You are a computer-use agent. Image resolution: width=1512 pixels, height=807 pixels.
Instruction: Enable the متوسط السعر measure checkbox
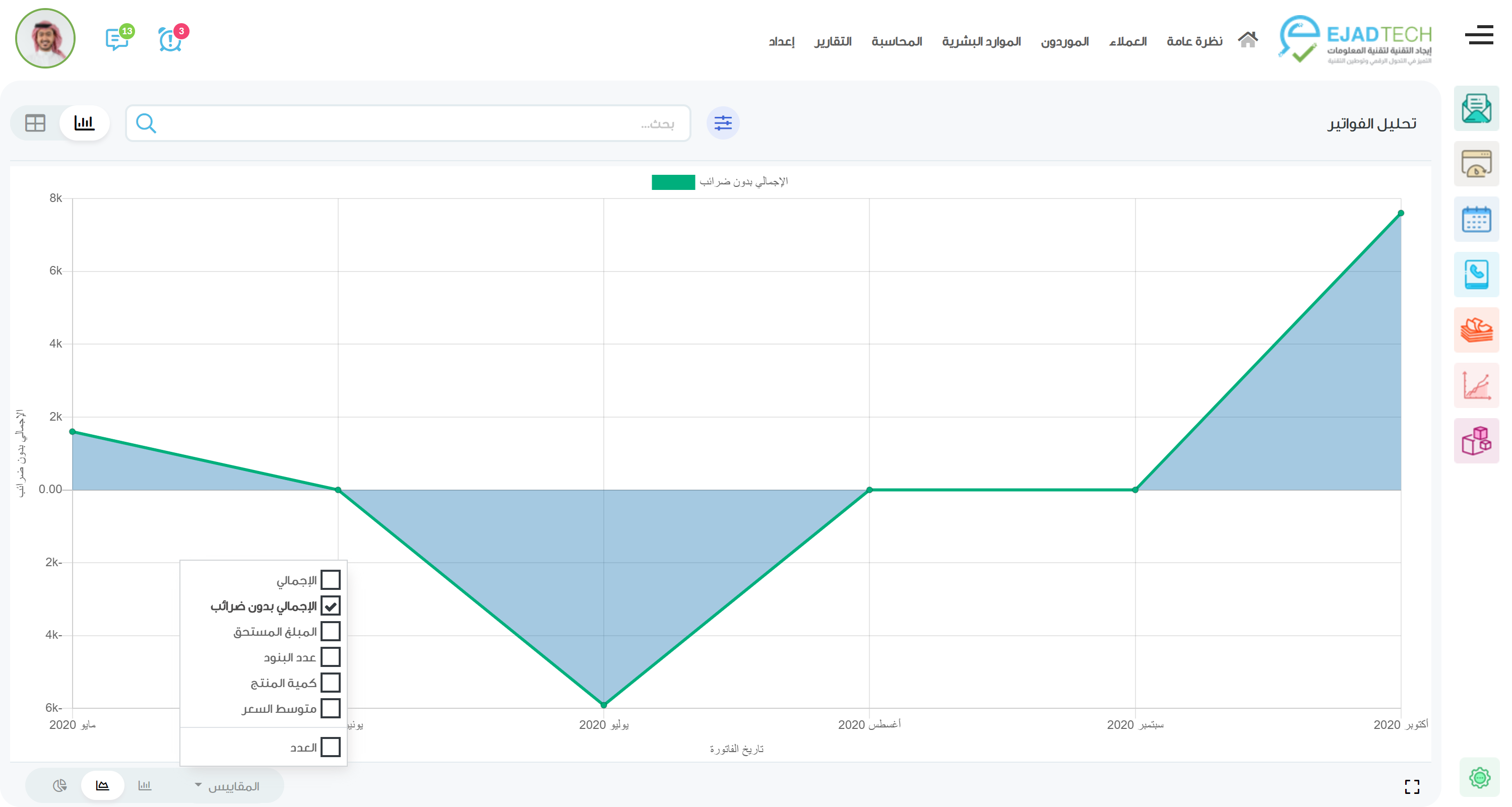[x=331, y=708]
